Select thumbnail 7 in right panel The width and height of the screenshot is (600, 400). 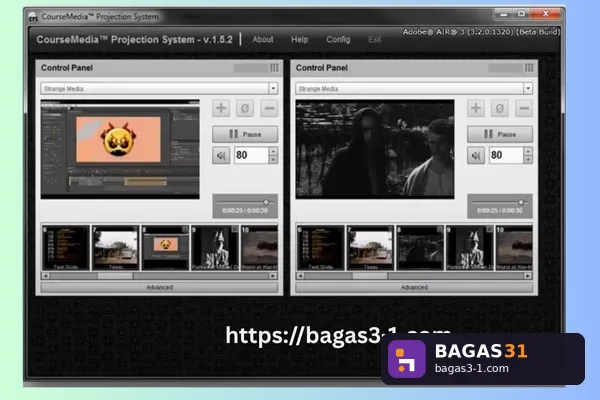tap(370, 248)
